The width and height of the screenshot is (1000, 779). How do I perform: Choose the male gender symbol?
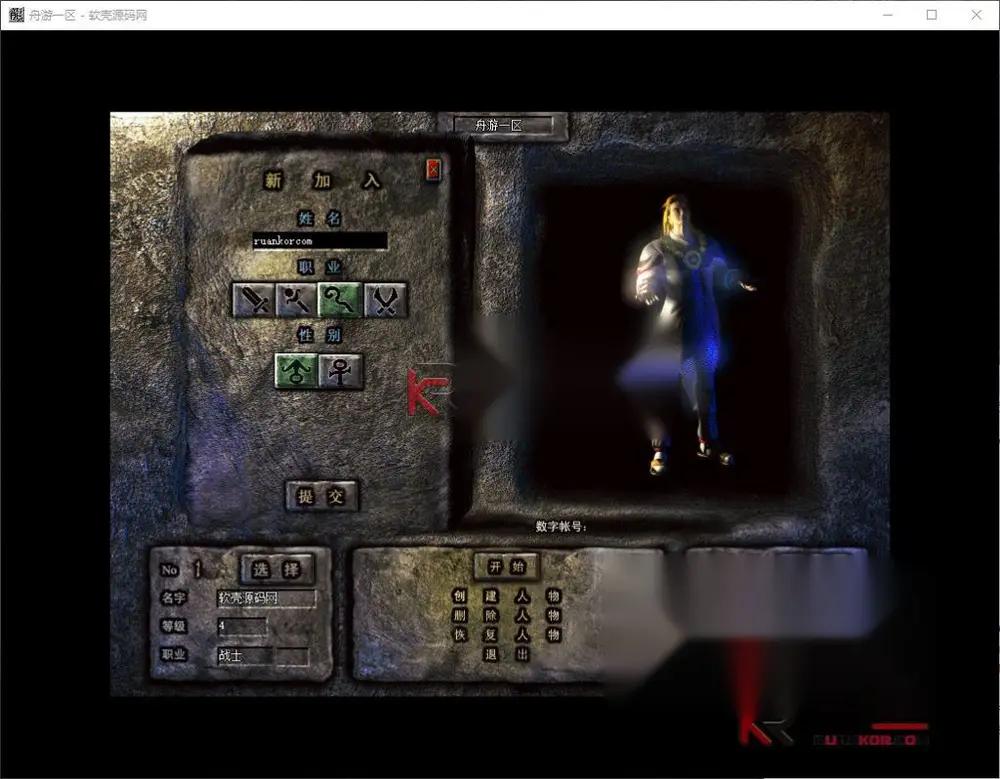point(296,371)
